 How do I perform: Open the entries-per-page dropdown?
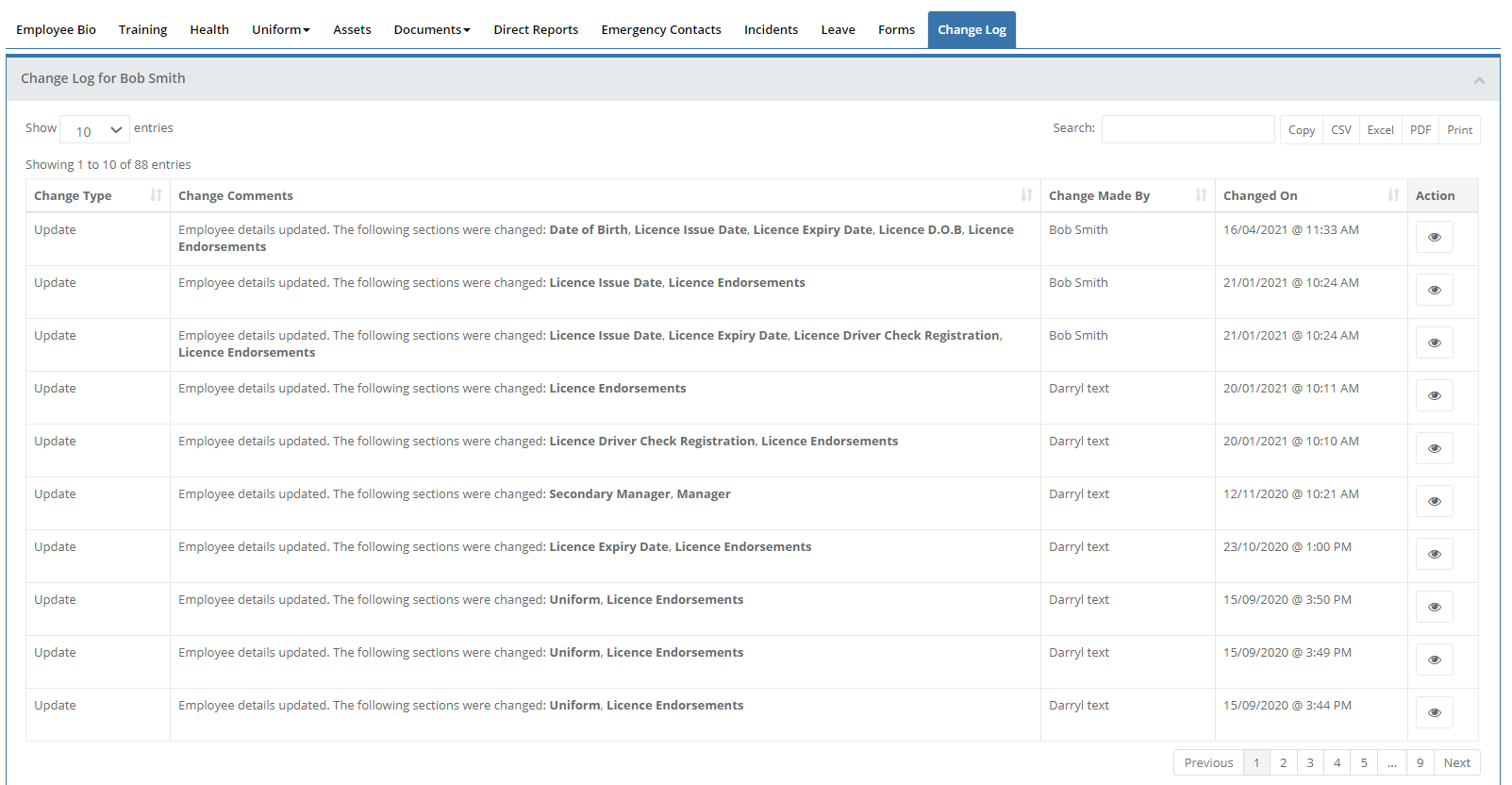click(x=94, y=130)
